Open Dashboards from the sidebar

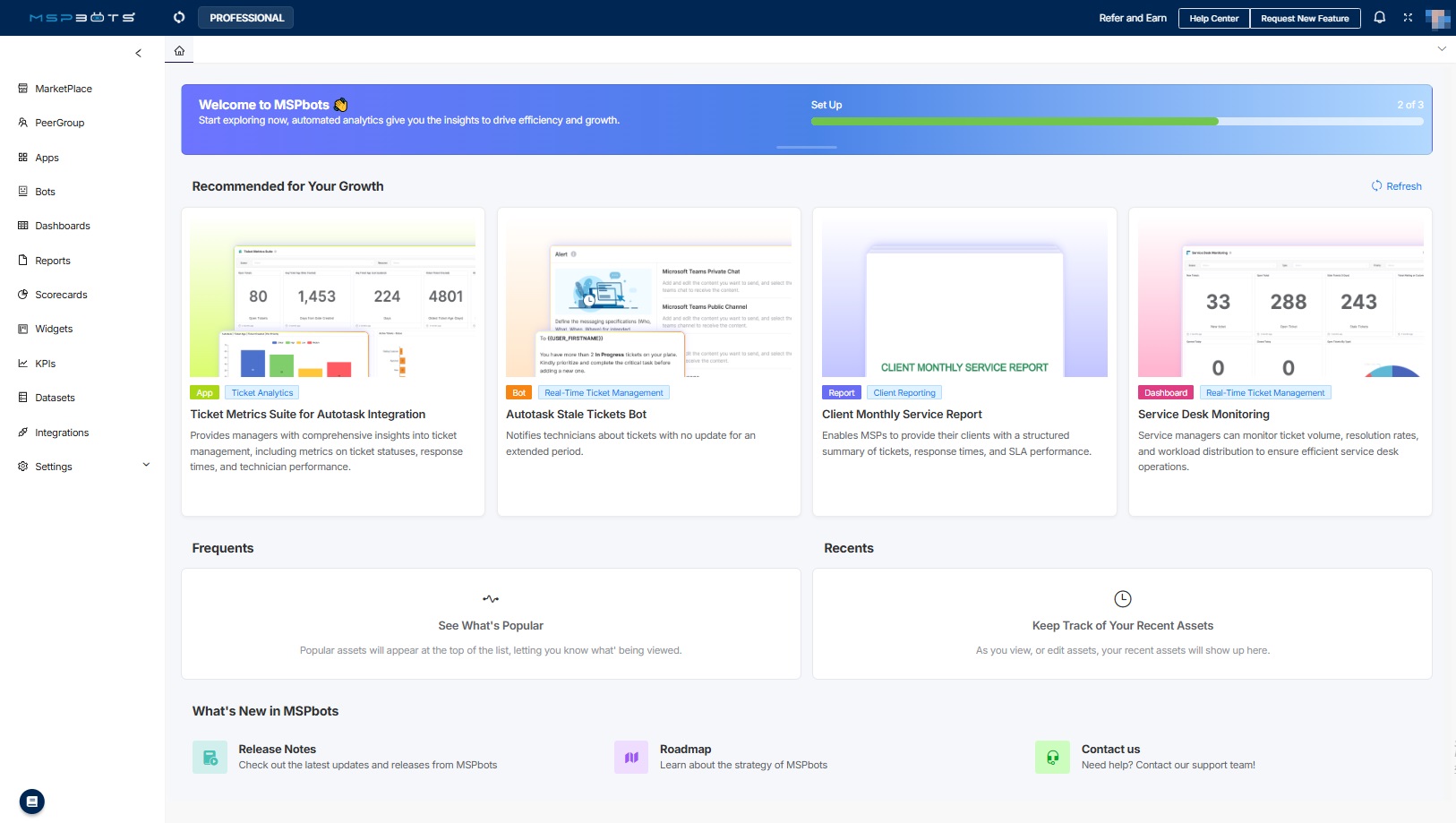tap(62, 226)
